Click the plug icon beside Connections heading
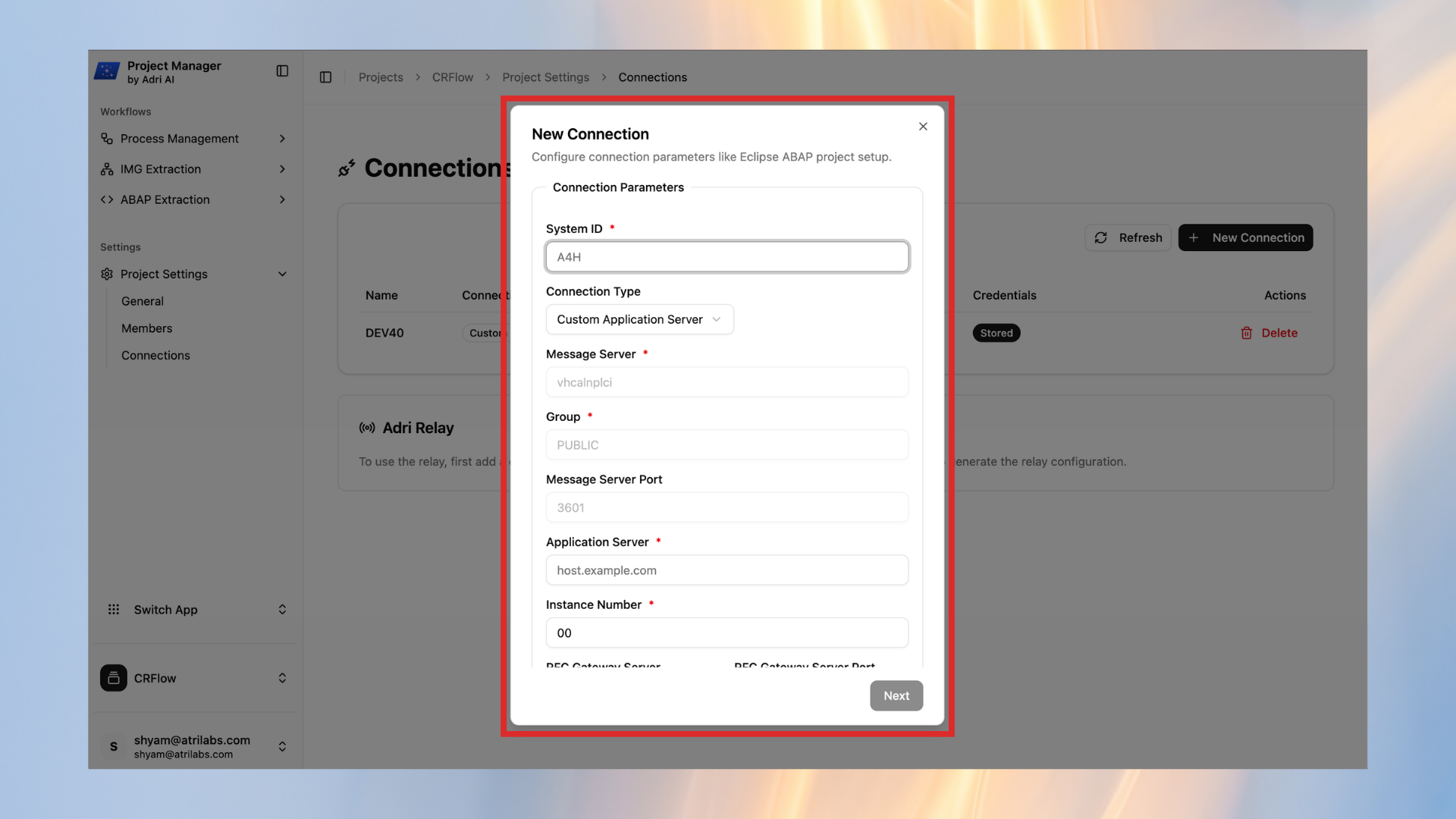Viewport: 1456px width, 819px height. (x=347, y=168)
